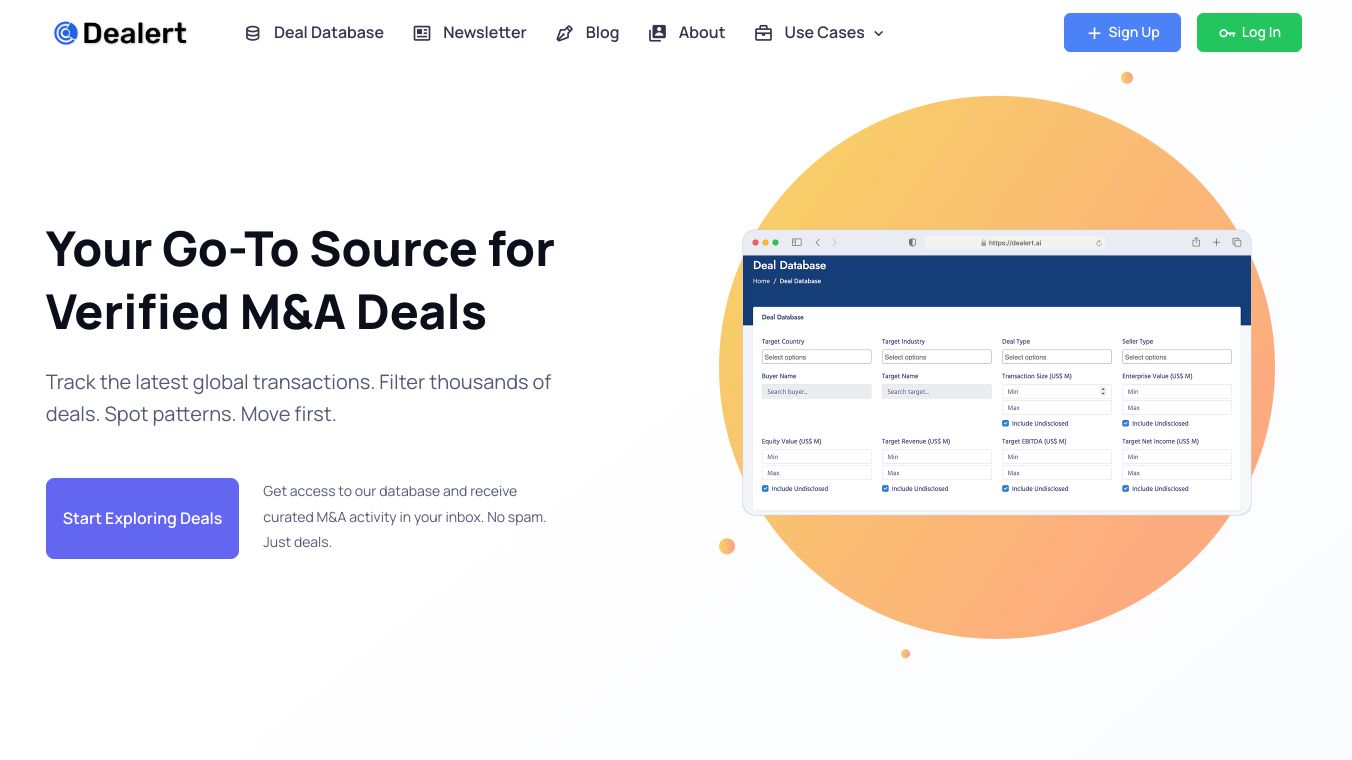Click the shield privacy icon in mock browser
The height and width of the screenshot is (760, 1352).
912,242
